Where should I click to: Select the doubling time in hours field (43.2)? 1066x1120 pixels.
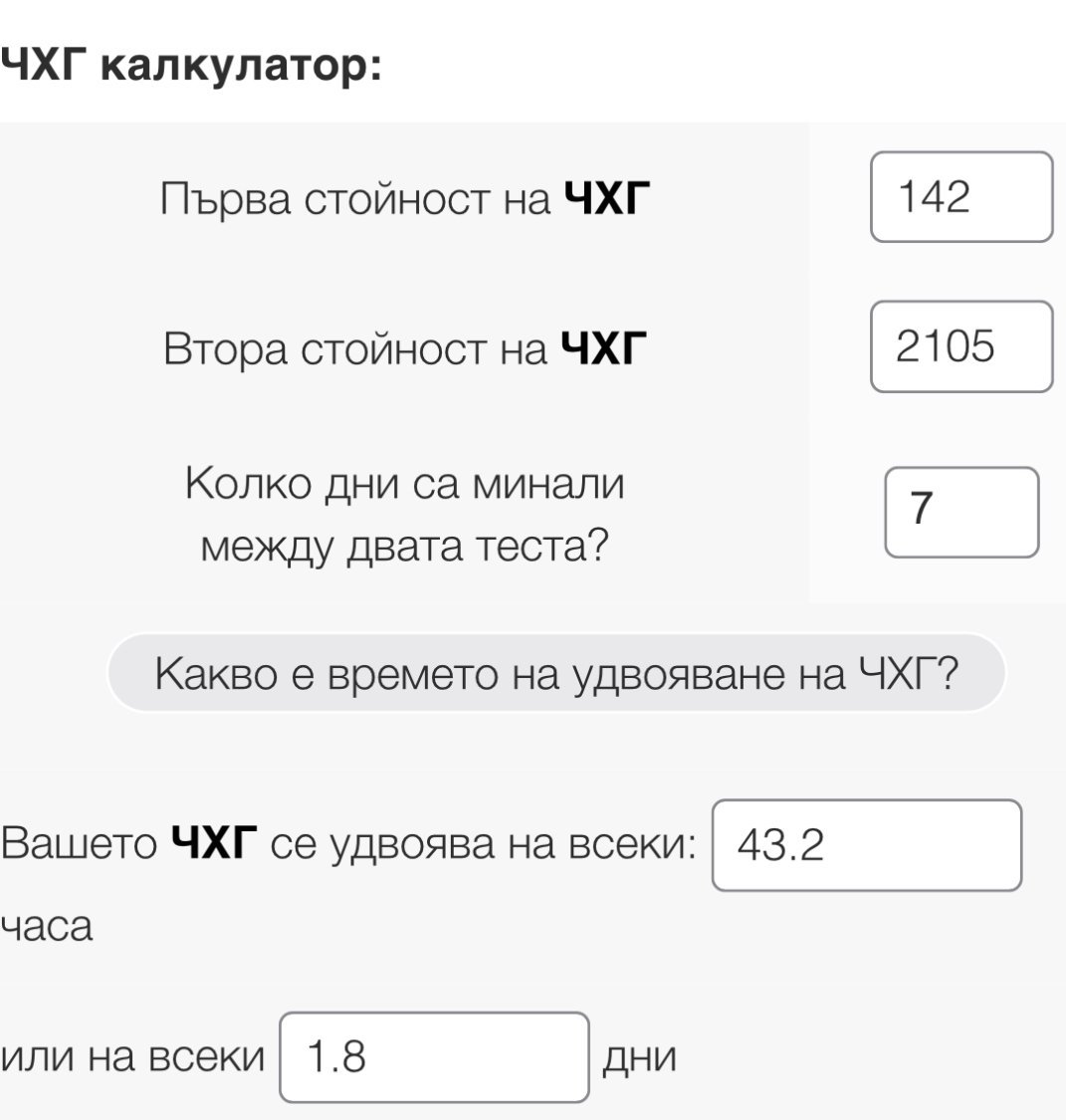866,845
